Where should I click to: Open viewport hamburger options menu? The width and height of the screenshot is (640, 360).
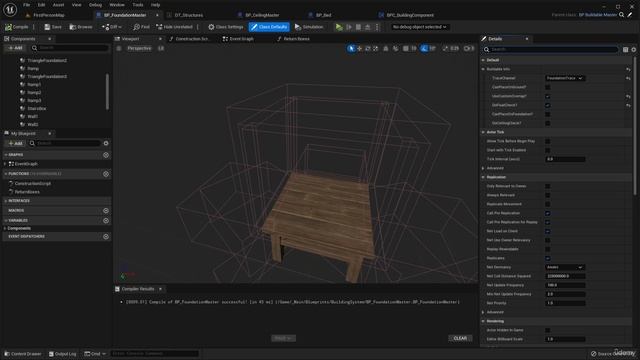pos(119,49)
